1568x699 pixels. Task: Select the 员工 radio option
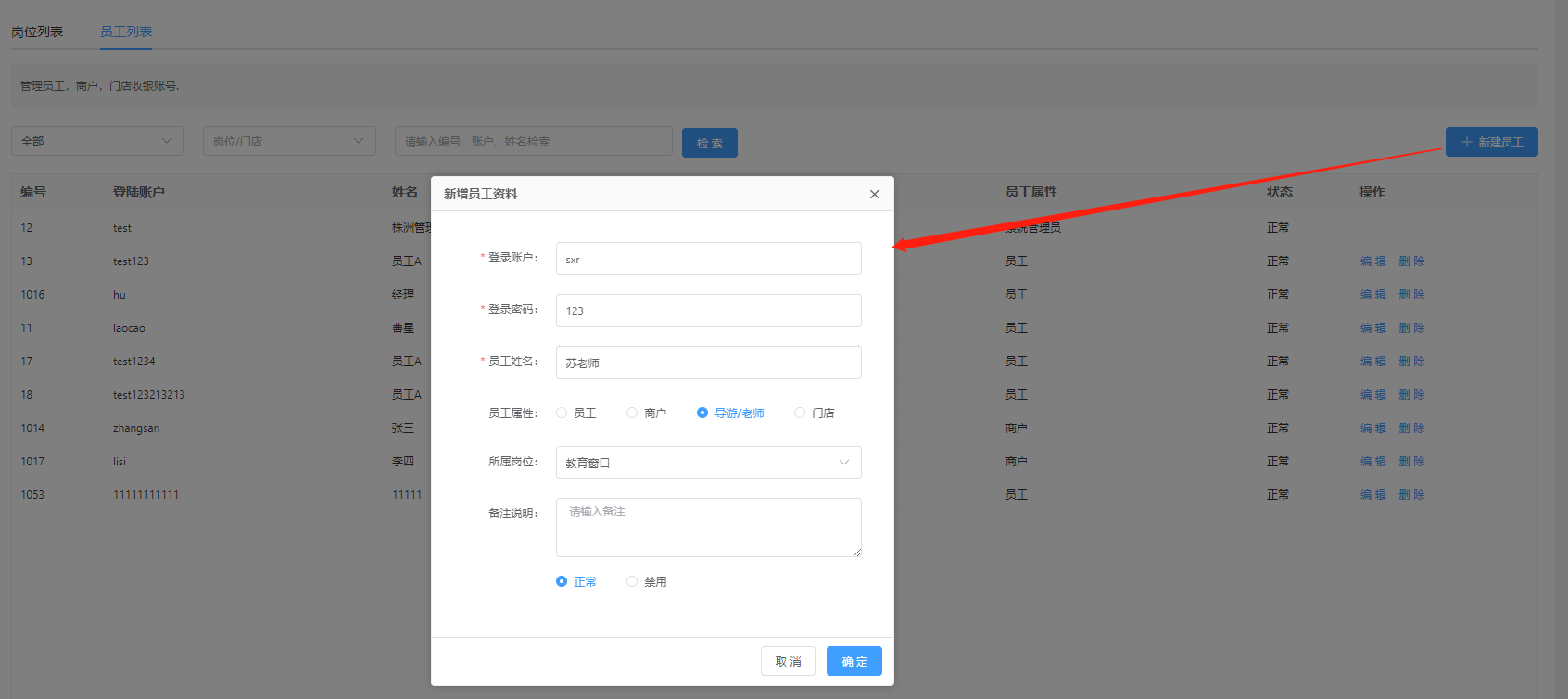click(562, 413)
